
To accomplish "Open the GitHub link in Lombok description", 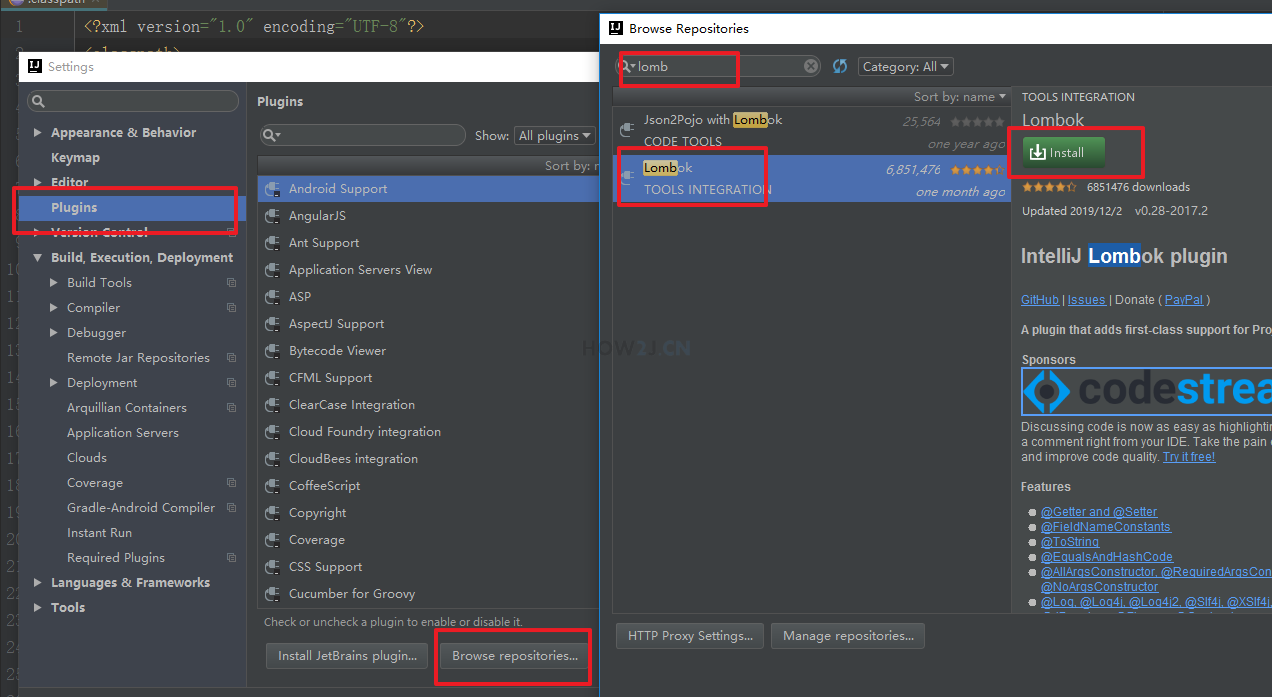I will 1040,300.
